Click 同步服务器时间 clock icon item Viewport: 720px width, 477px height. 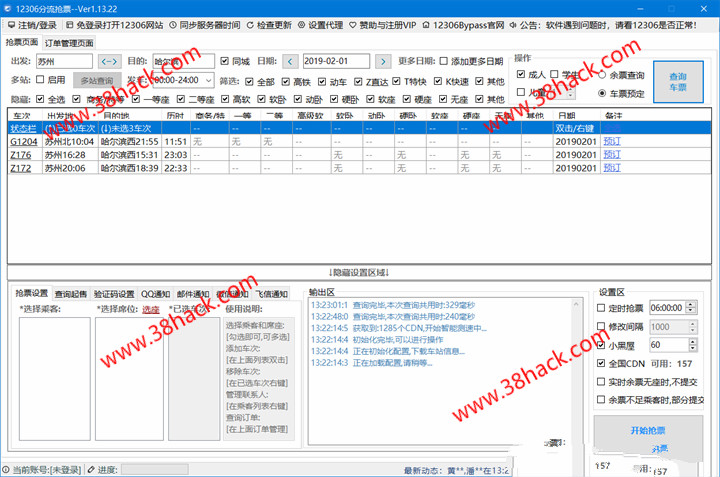[205, 25]
